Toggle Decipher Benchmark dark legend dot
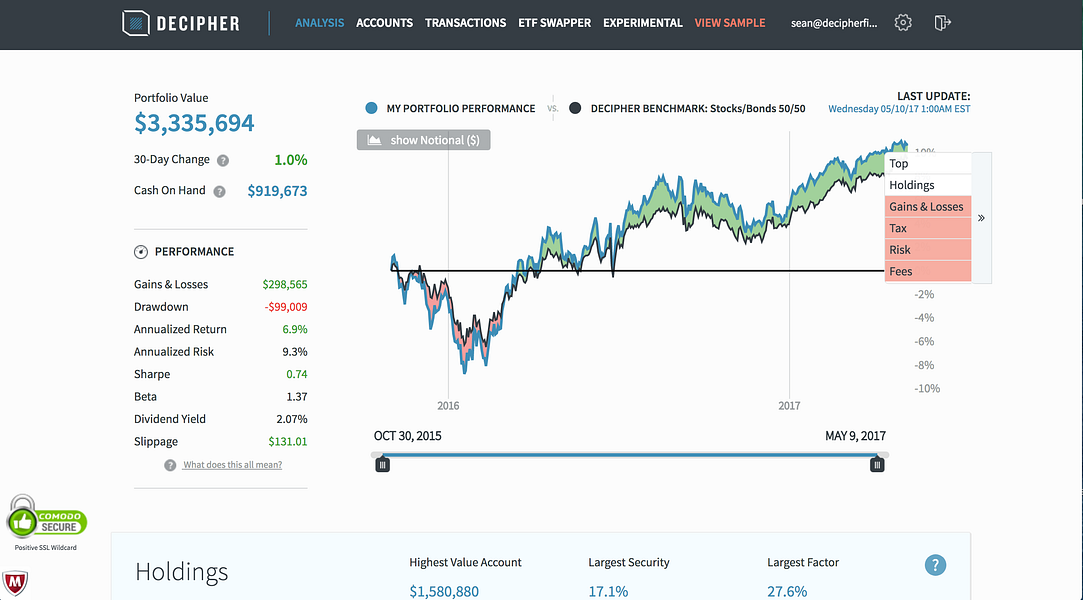Image resolution: width=1083 pixels, height=600 pixels. click(575, 108)
